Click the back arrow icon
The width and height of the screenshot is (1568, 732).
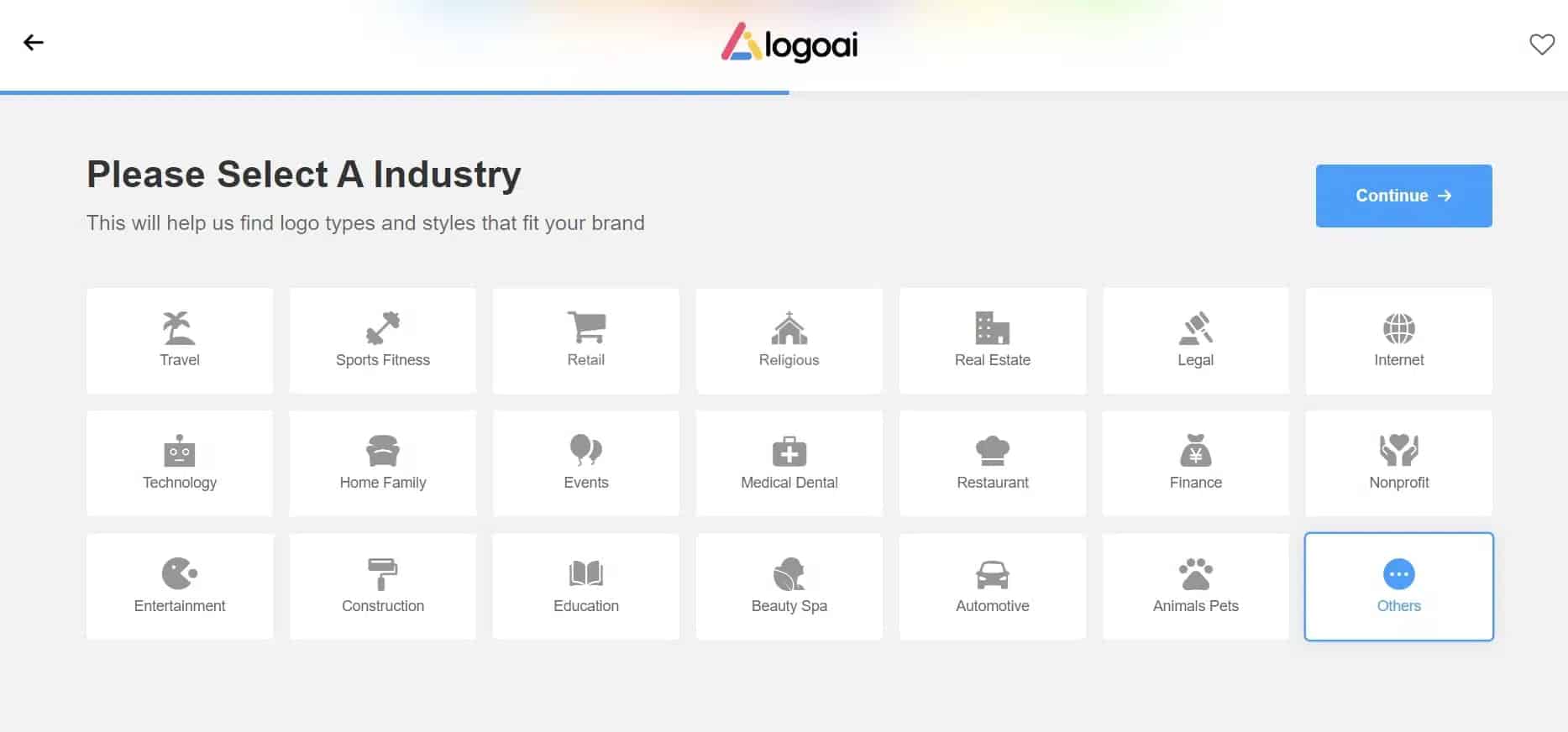[x=34, y=43]
